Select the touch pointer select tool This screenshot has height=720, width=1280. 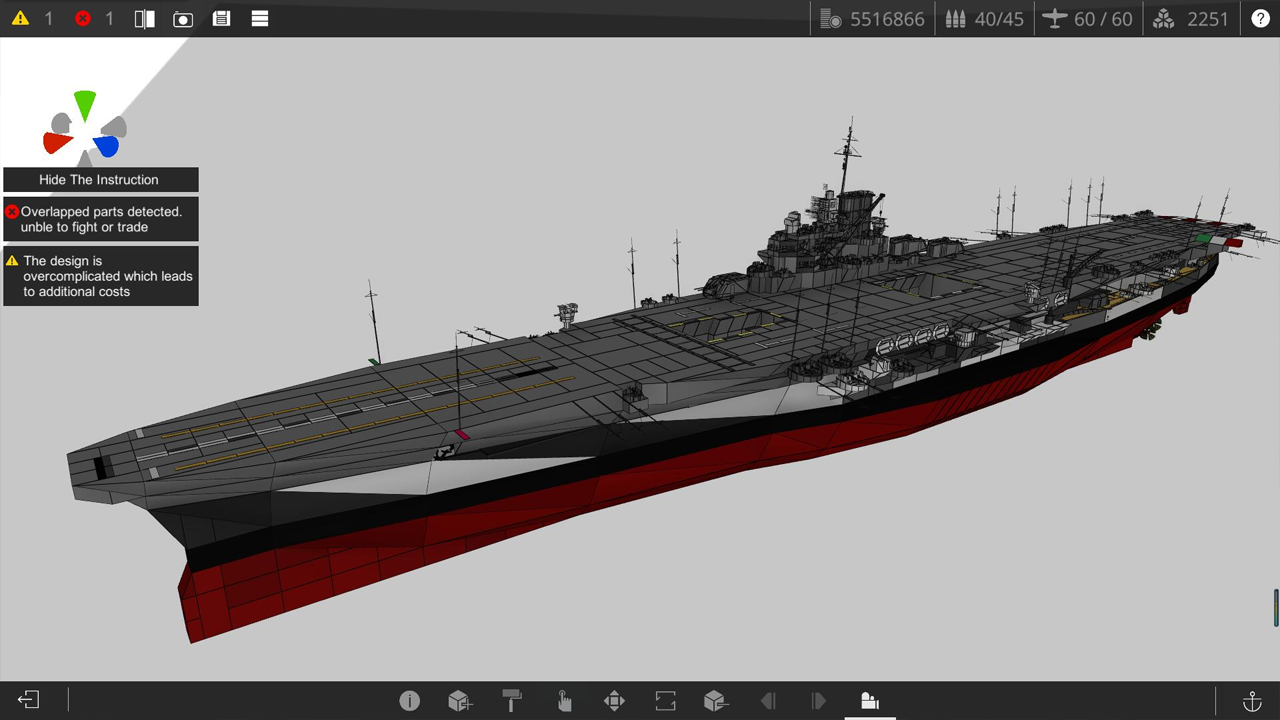(x=564, y=700)
